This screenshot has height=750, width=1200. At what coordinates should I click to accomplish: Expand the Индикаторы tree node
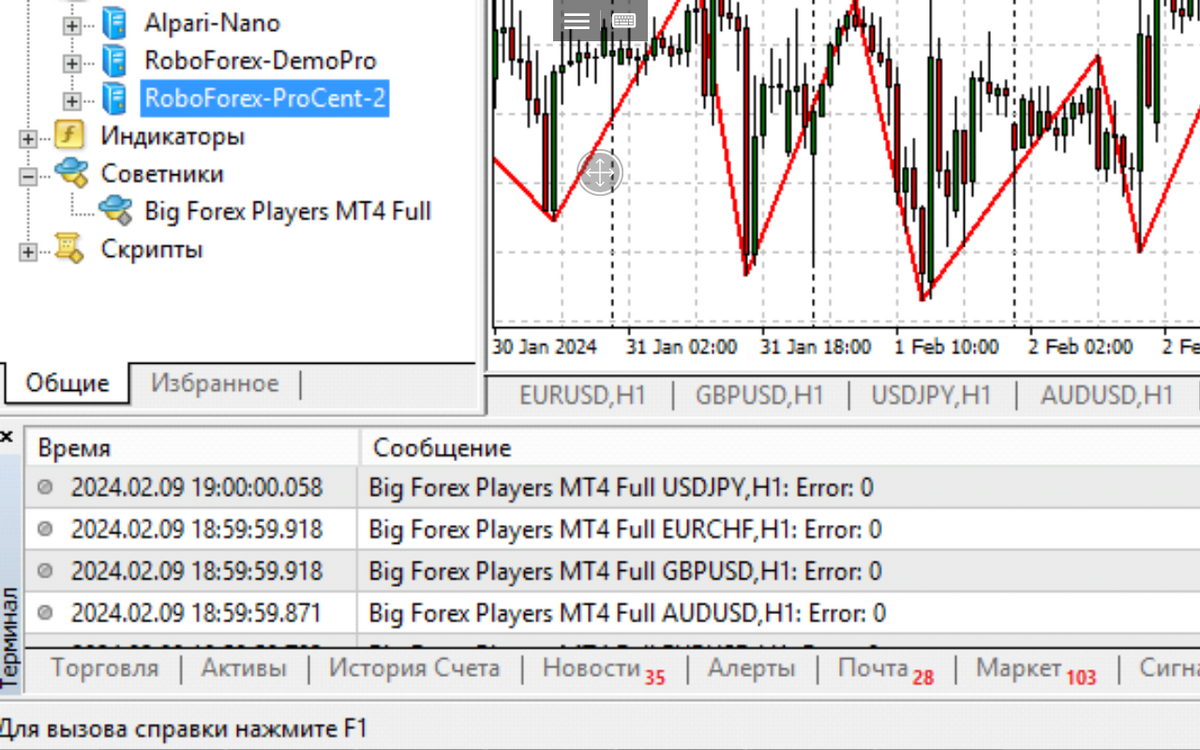28,138
